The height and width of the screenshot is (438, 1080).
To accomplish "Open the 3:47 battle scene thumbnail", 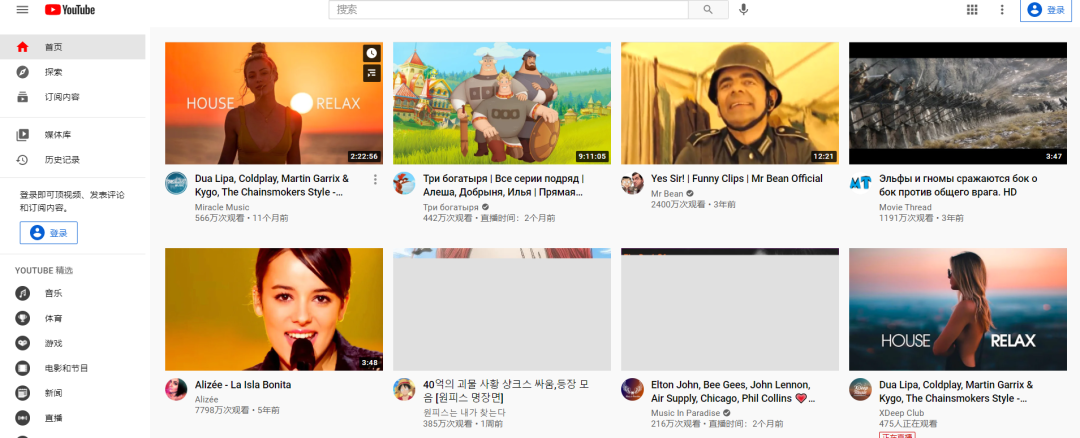I will click(958, 103).
